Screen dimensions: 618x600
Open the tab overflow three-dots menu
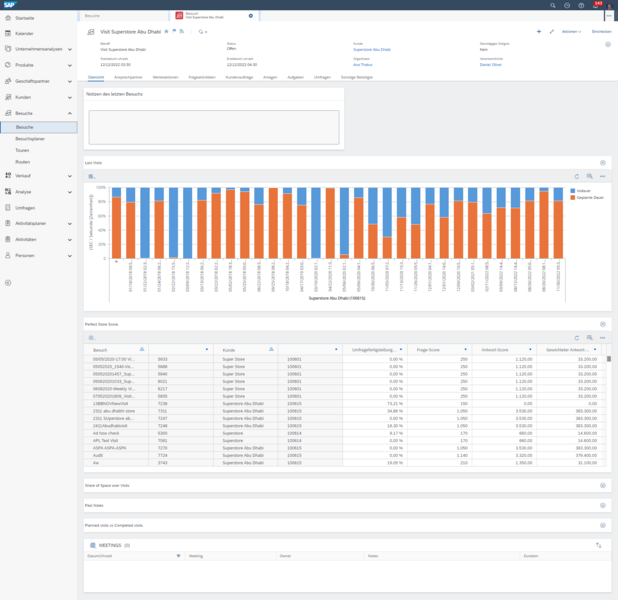[609, 16]
